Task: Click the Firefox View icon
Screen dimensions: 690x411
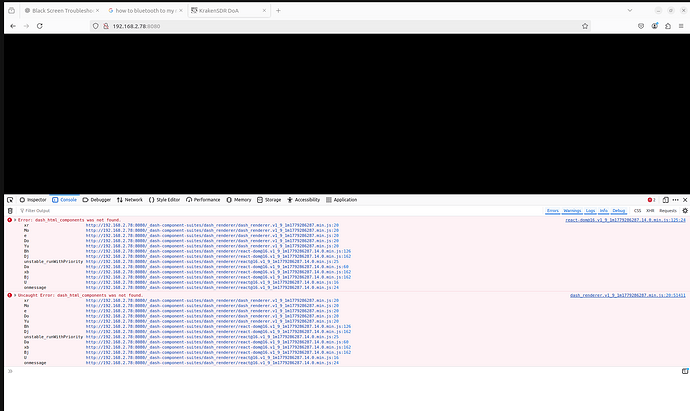Action: (11, 11)
